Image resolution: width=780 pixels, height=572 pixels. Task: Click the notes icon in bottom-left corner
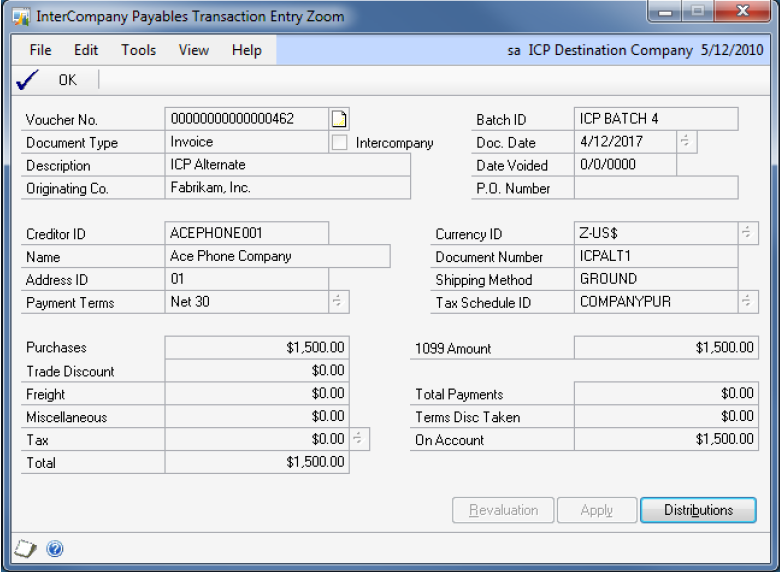[x=25, y=548]
